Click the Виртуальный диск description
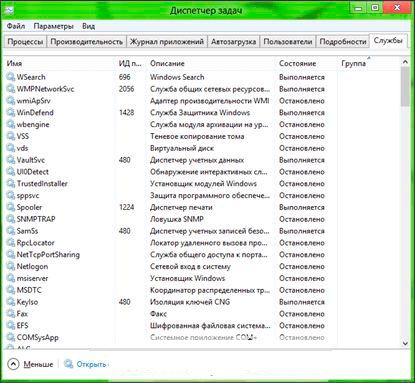This screenshot has width=415, height=383. [182, 148]
